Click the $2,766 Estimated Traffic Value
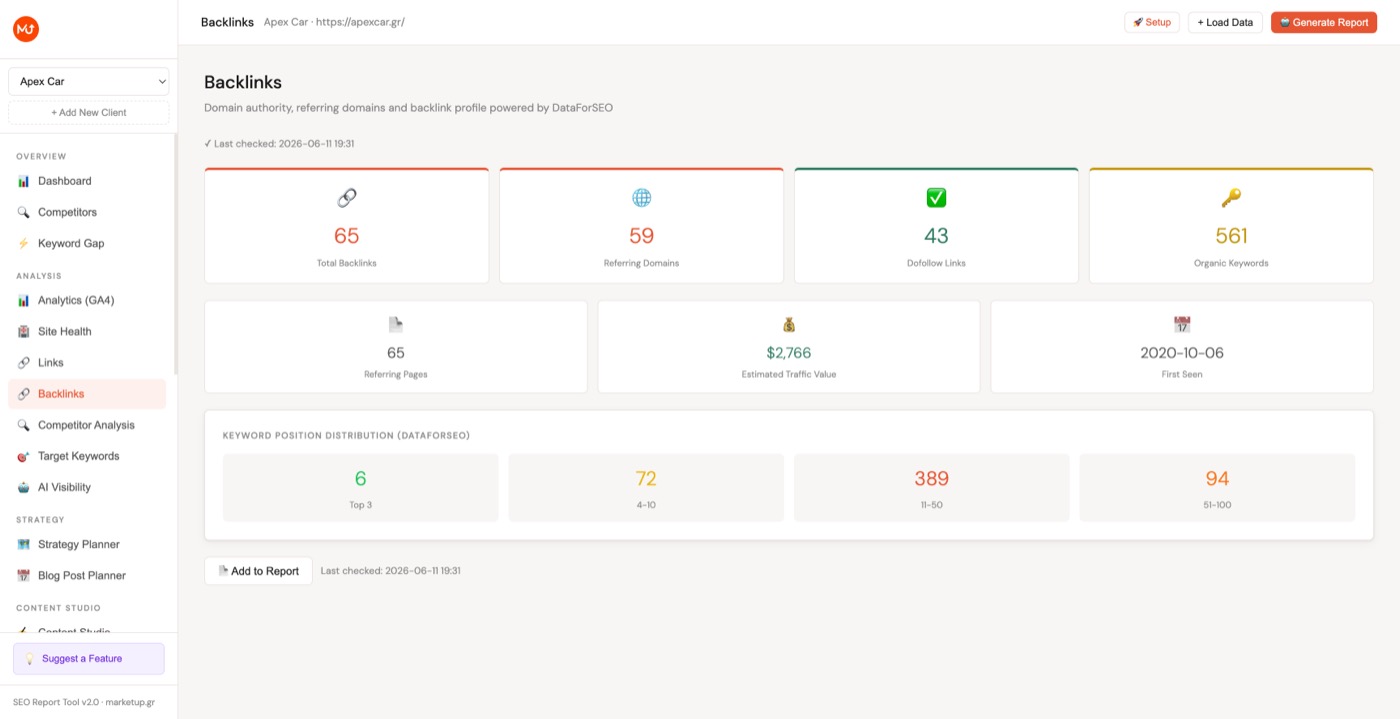 pyautogui.click(x=789, y=353)
